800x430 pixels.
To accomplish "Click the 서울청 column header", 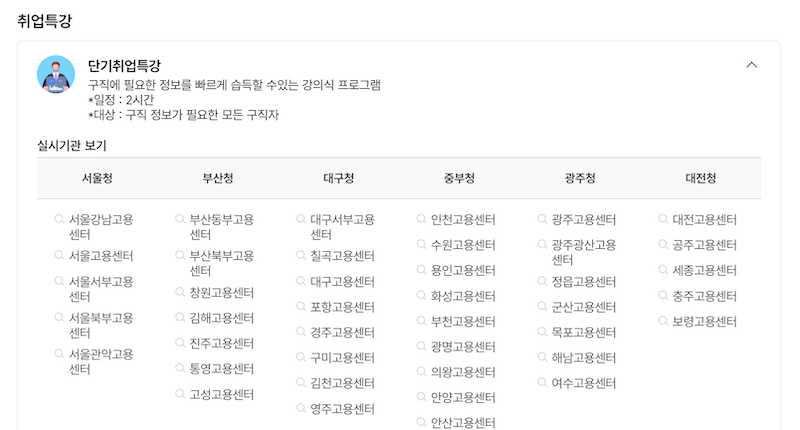I will click(x=97, y=179).
